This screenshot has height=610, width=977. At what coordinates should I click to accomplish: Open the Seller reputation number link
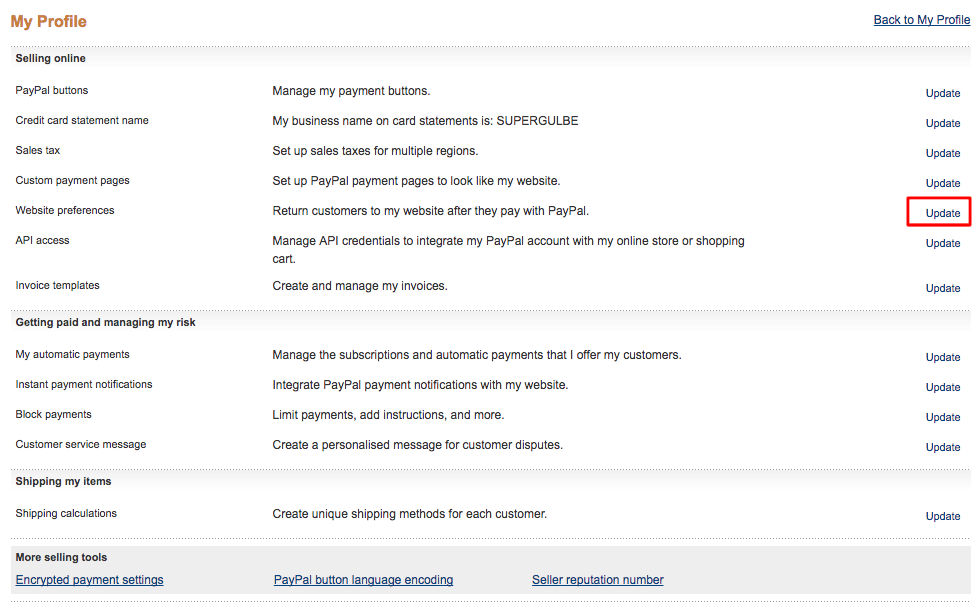[598, 579]
